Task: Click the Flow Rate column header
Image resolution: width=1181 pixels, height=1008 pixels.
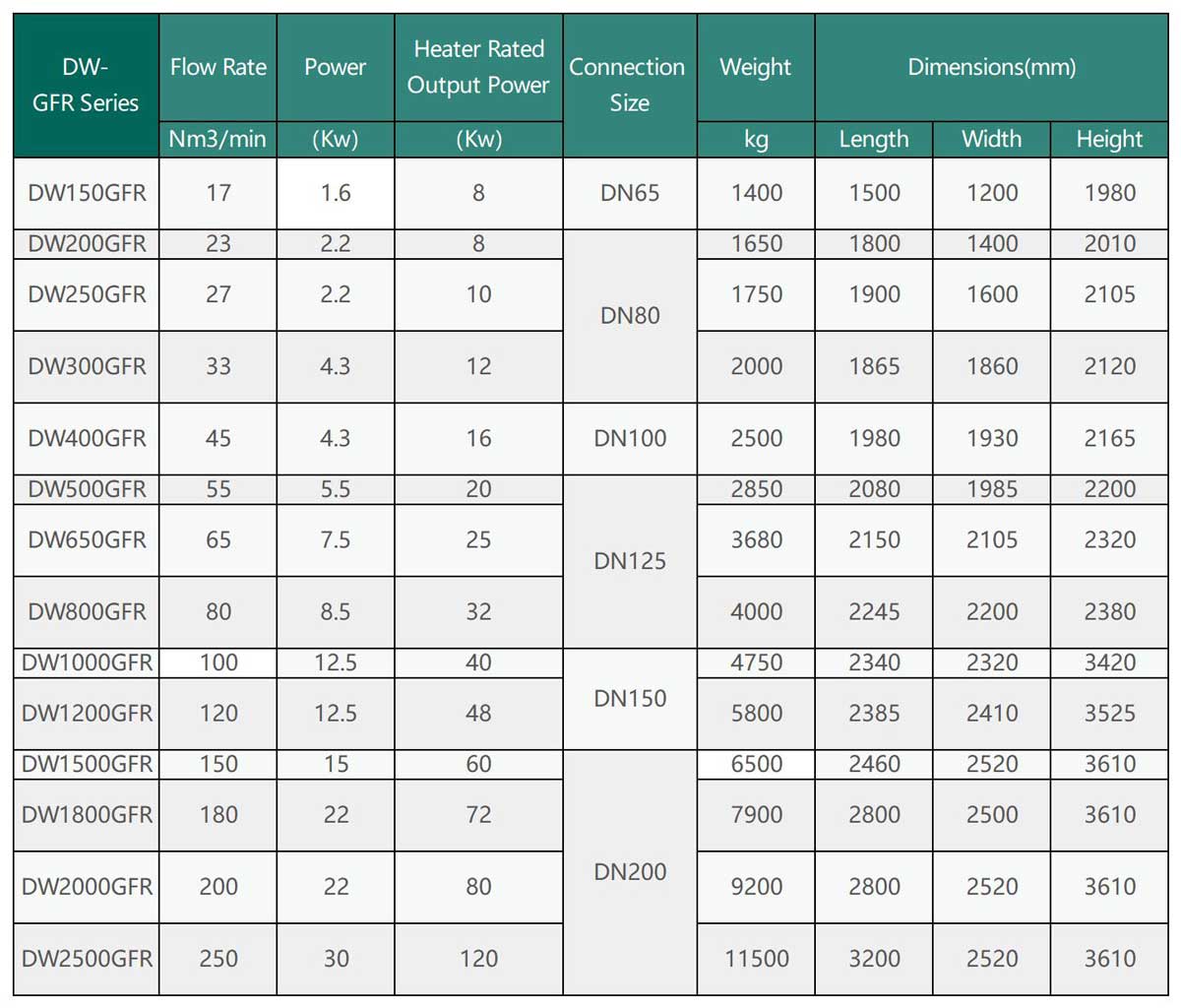Action: point(218,67)
